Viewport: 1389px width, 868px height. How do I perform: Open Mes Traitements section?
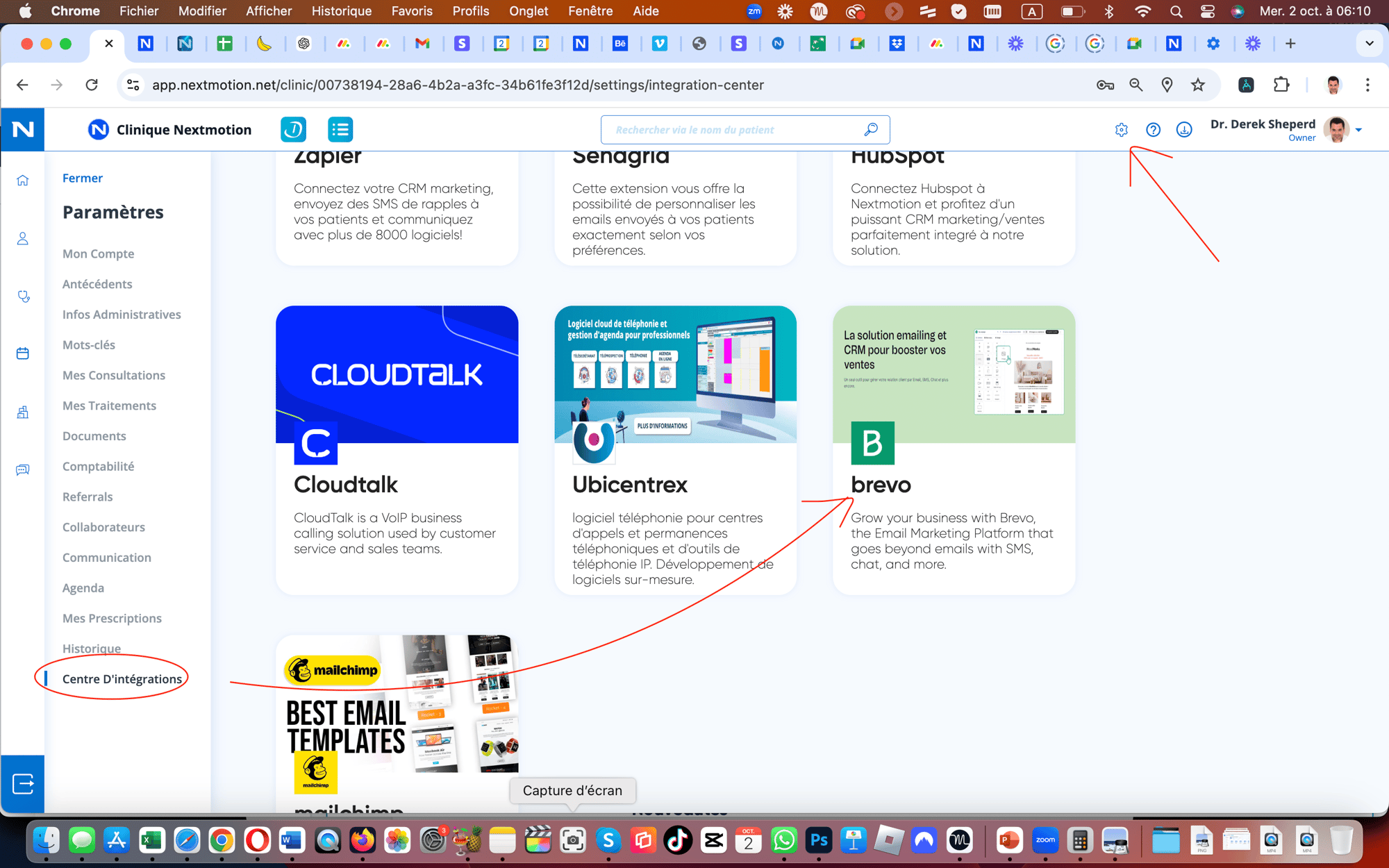click(109, 406)
